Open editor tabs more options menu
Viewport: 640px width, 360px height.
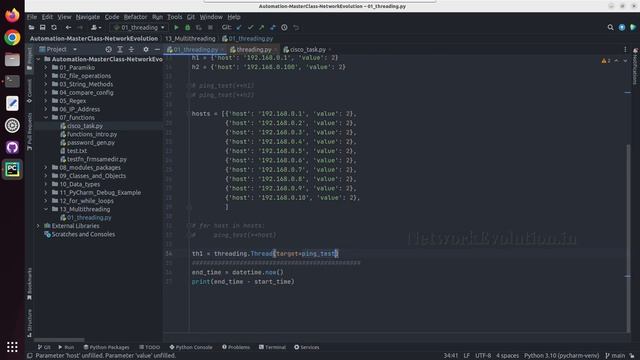click(x=625, y=49)
